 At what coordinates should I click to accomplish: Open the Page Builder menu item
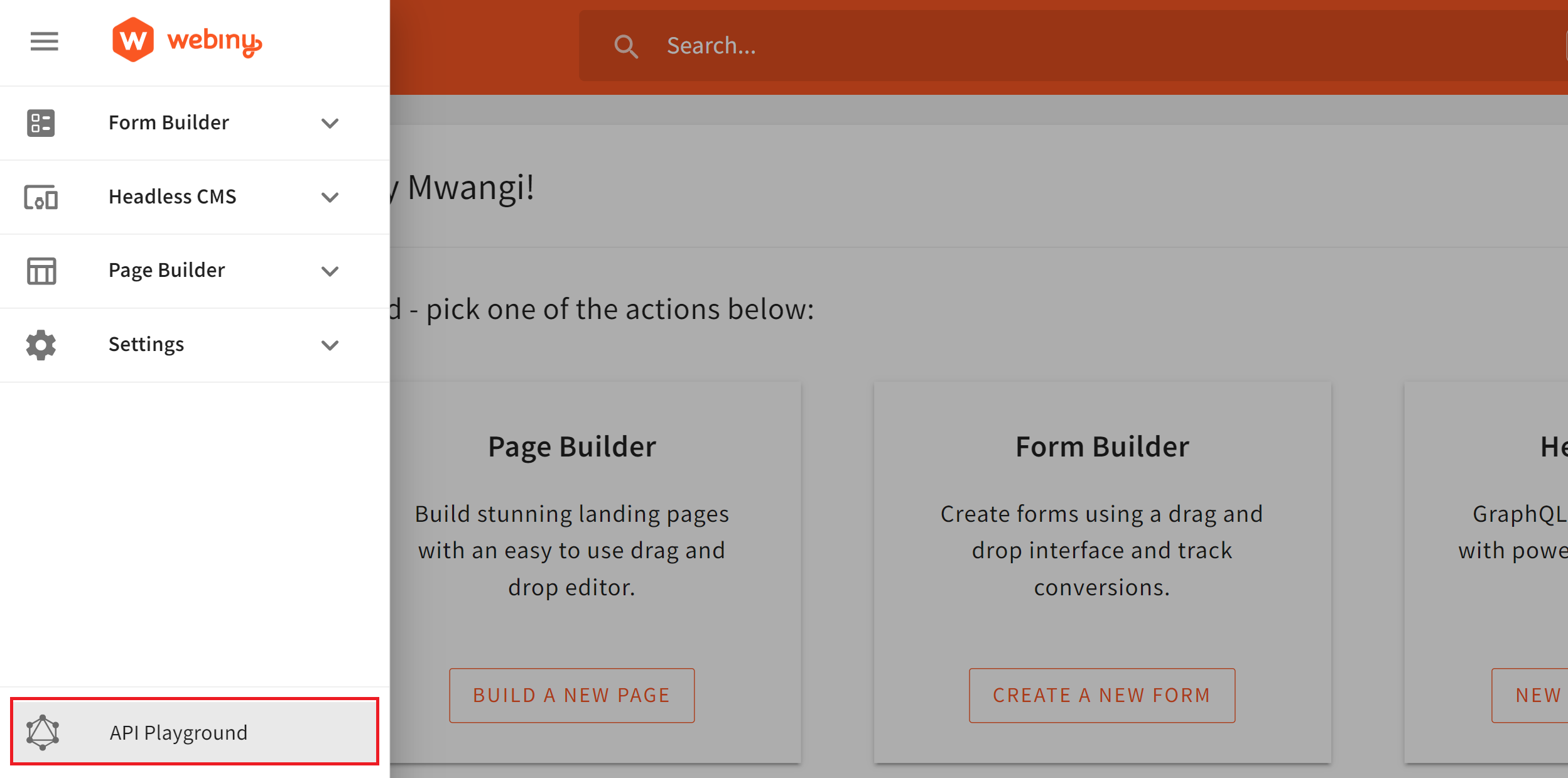point(195,271)
